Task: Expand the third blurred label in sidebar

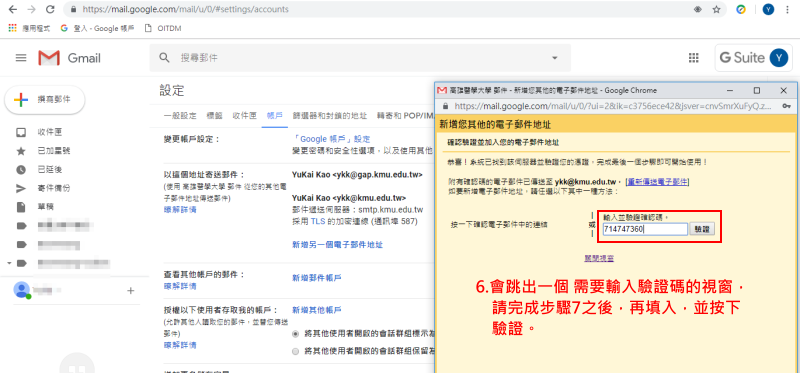Action: pos(9,263)
